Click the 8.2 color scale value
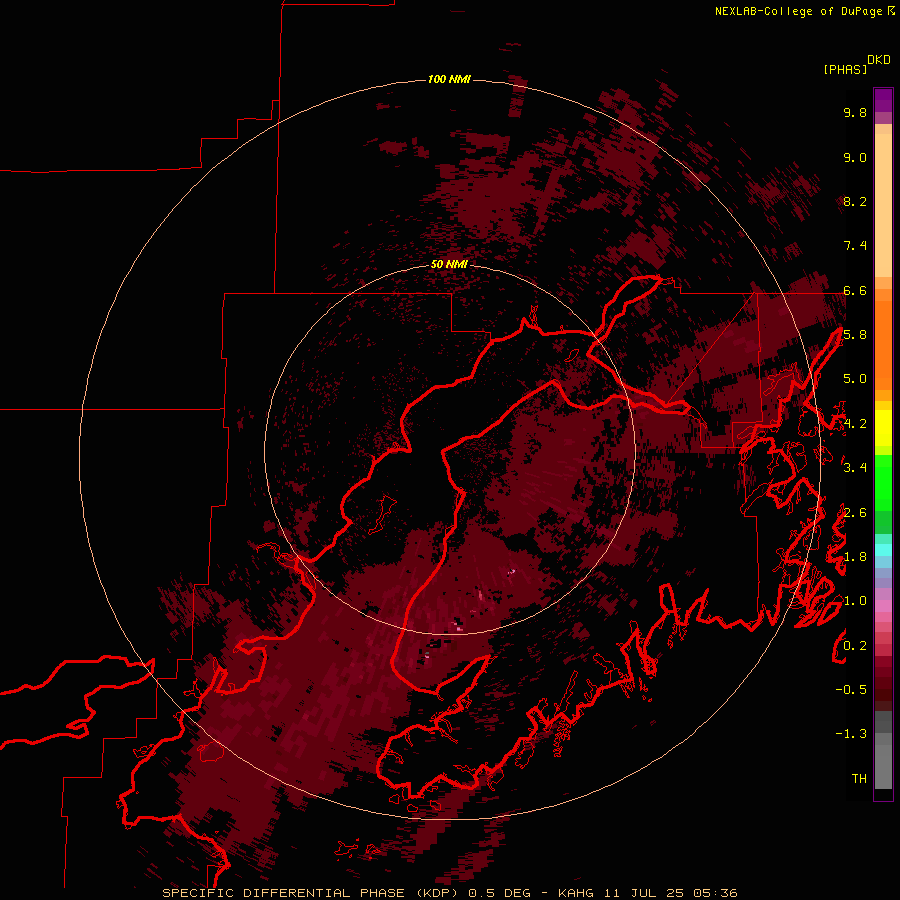The image size is (900, 900). tap(855, 201)
